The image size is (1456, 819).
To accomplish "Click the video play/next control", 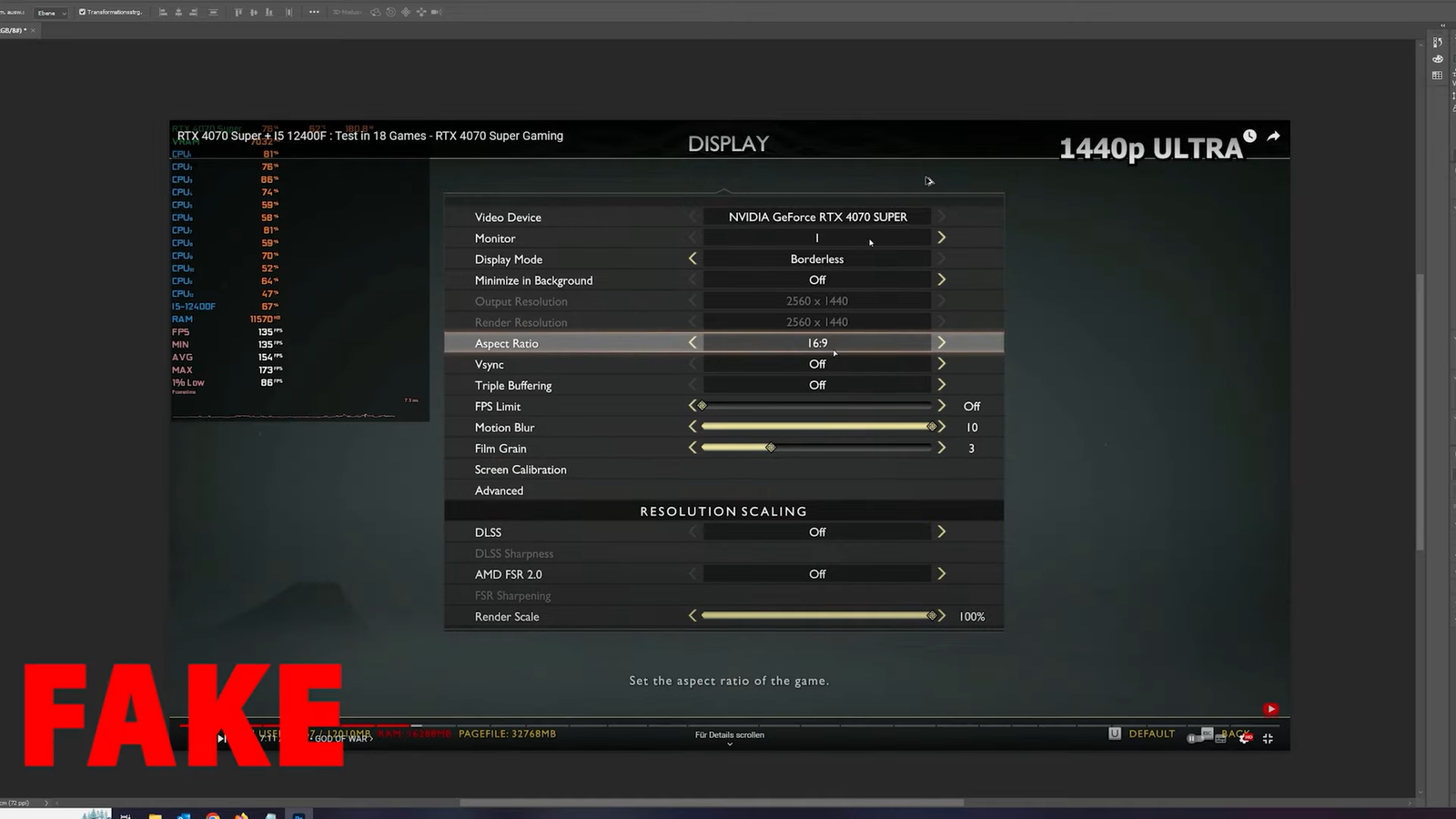I will [x=221, y=738].
